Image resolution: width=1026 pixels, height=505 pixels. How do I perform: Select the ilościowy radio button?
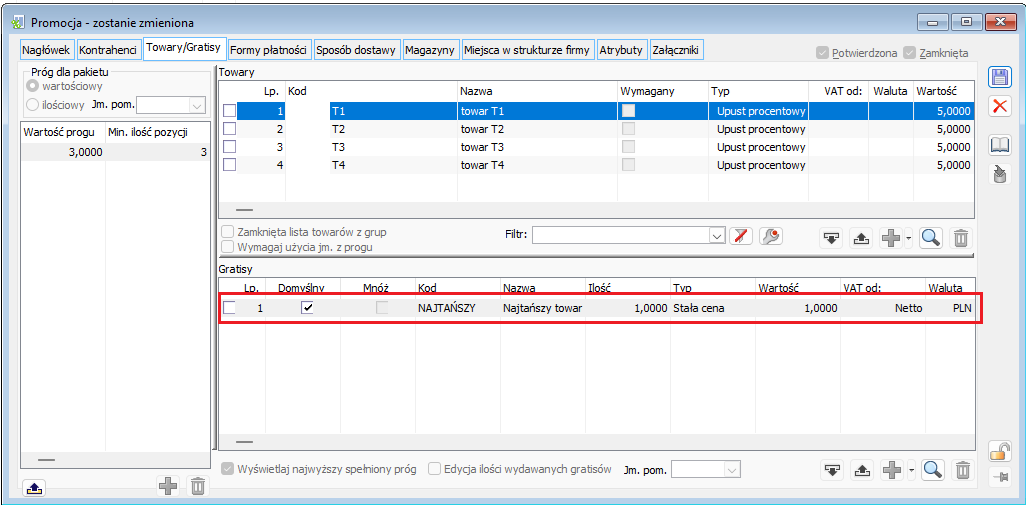coord(33,103)
